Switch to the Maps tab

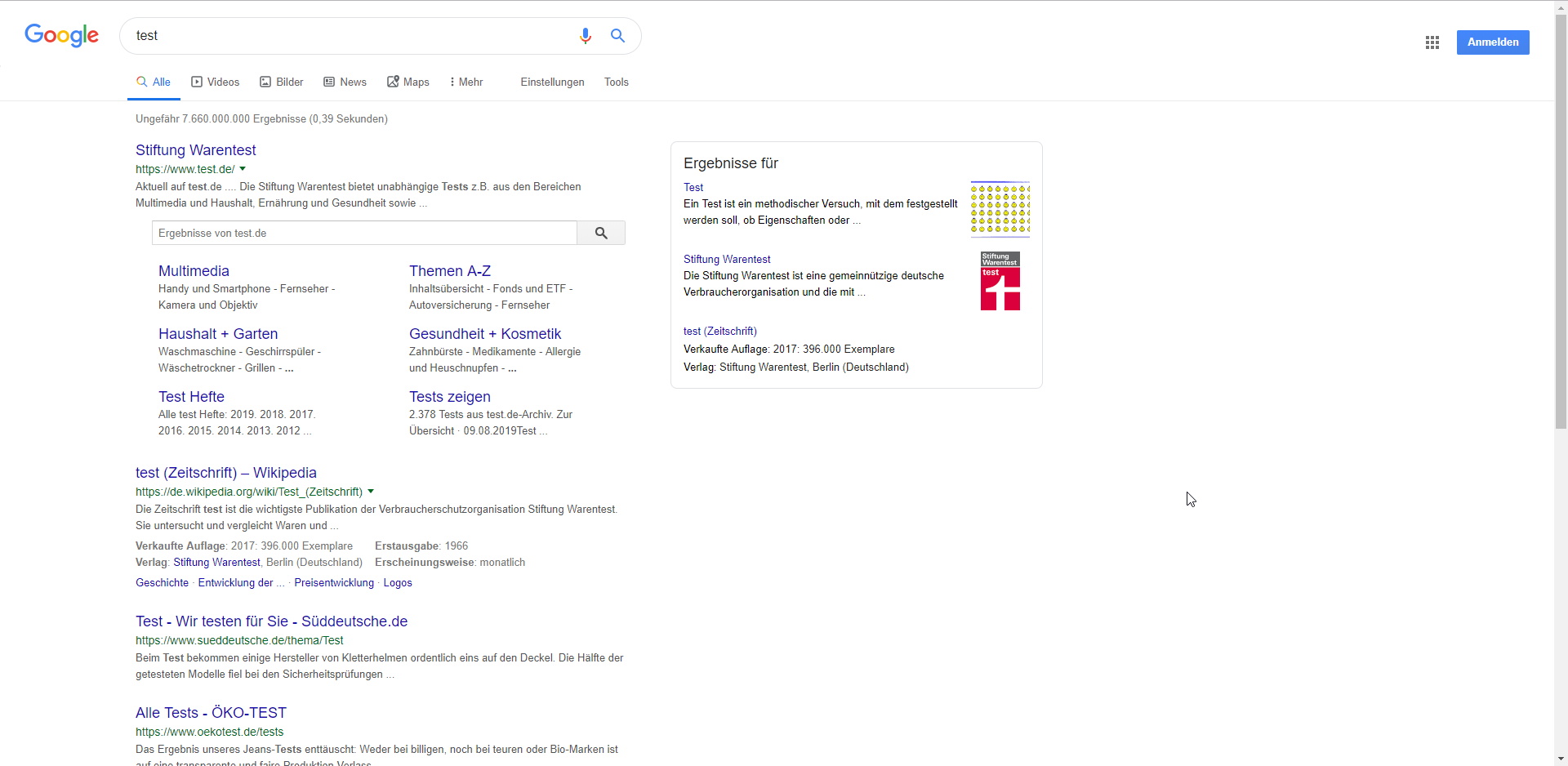408,82
